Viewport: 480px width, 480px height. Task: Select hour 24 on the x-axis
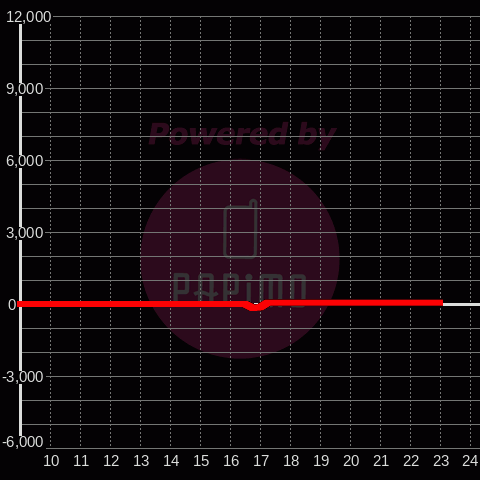coord(471,461)
